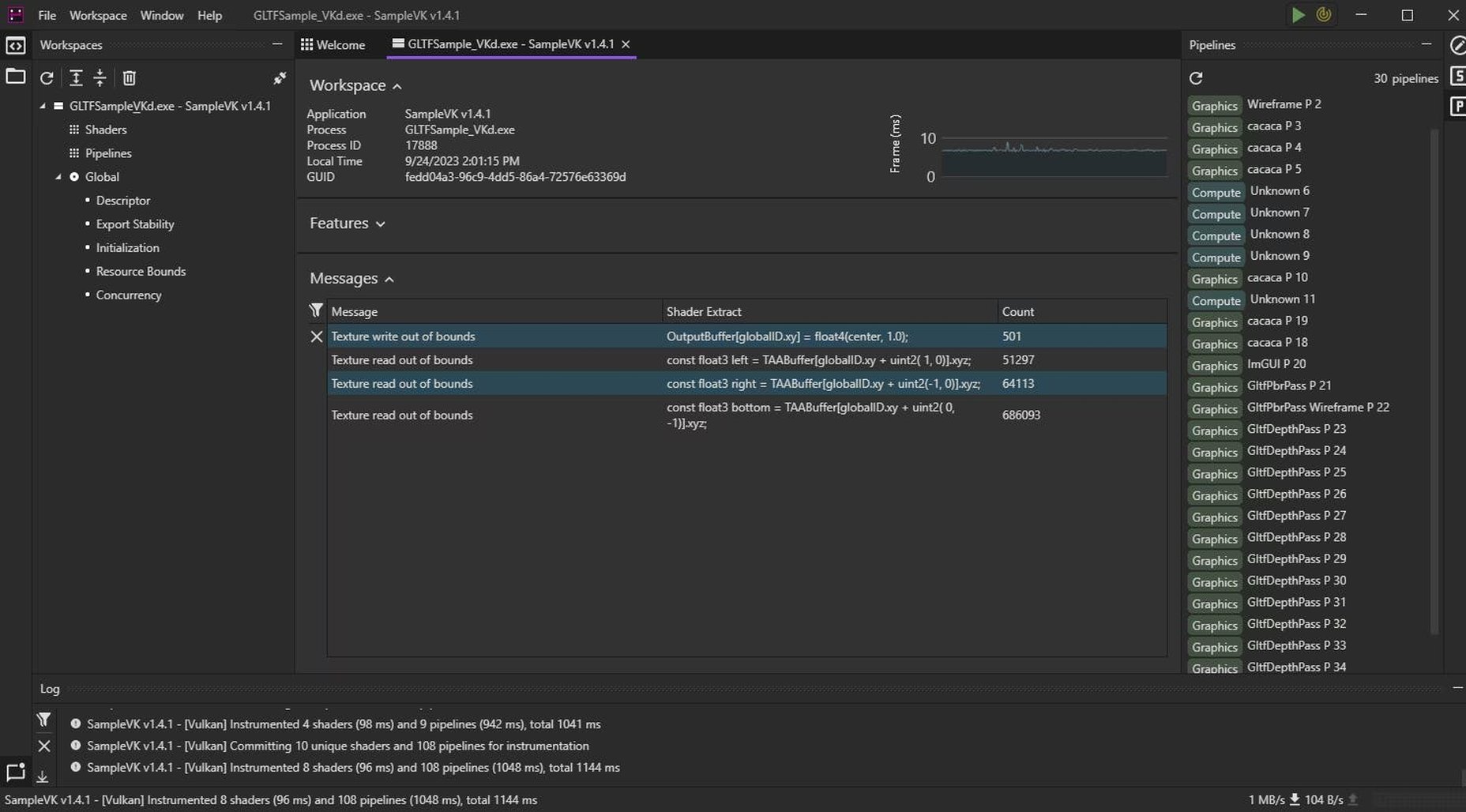
Task: Click the trash delete icon in Workspaces
Action: (129, 77)
